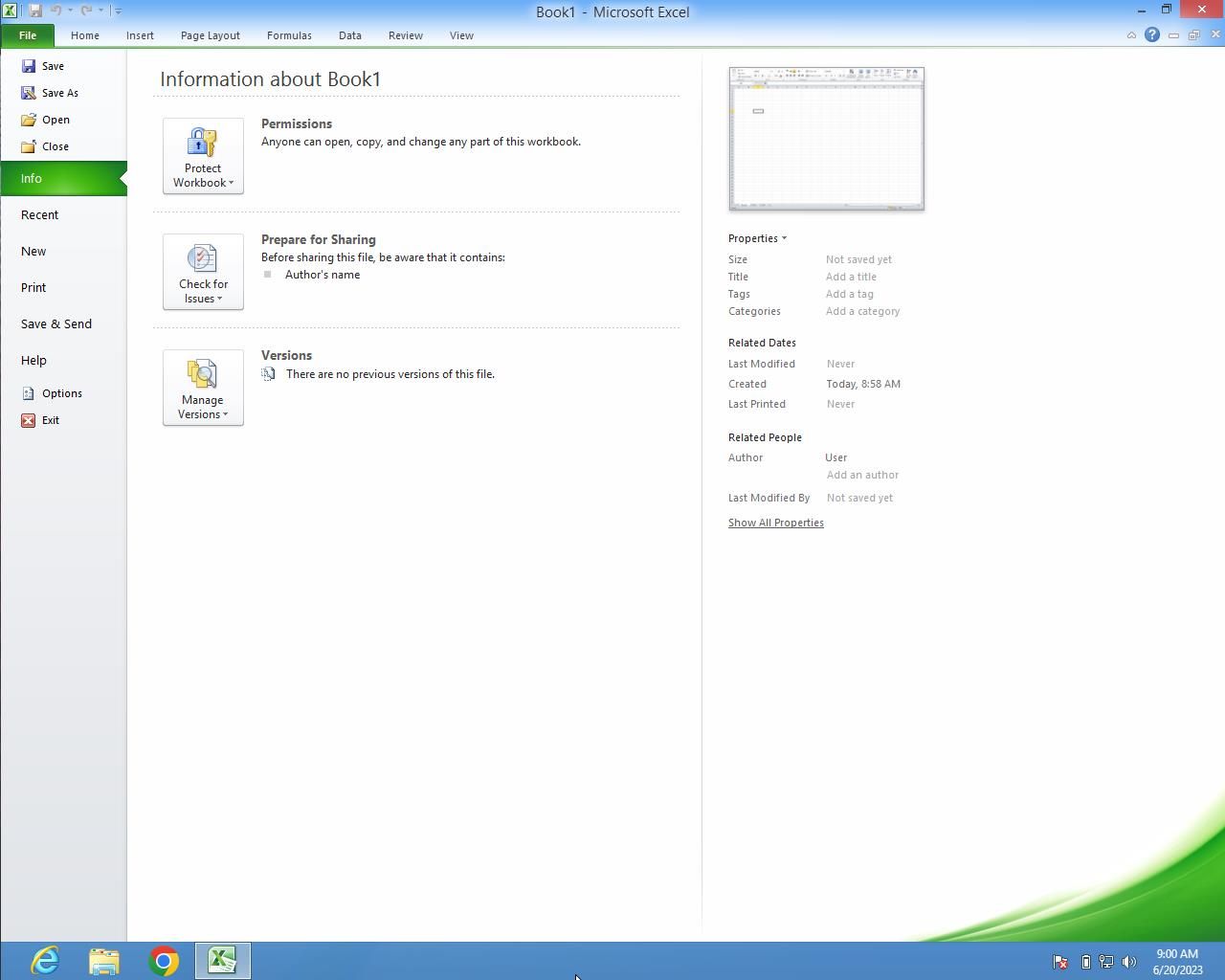Open the Page Layout ribbon tab

[x=210, y=35]
